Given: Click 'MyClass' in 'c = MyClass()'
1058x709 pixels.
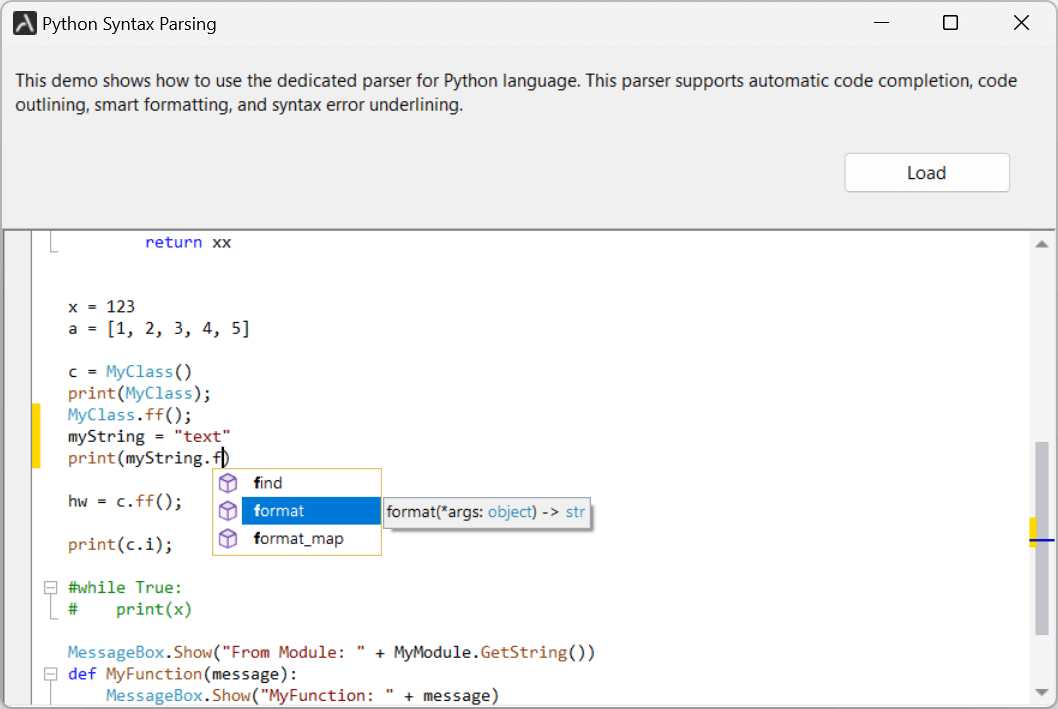Looking at the screenshot, I should (140, 372).
